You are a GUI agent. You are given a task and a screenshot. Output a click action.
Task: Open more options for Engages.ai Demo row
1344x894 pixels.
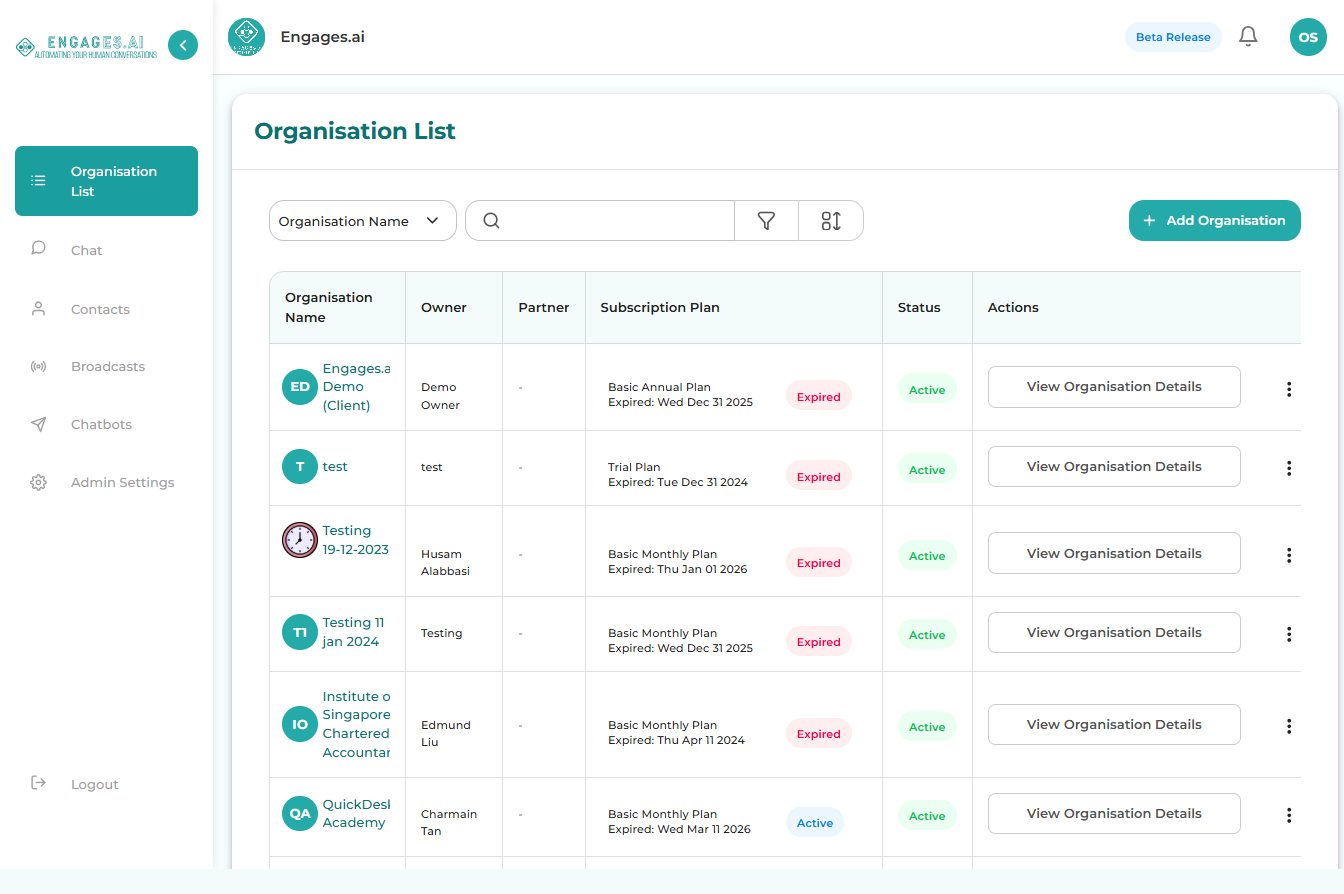coord(1289,389)
